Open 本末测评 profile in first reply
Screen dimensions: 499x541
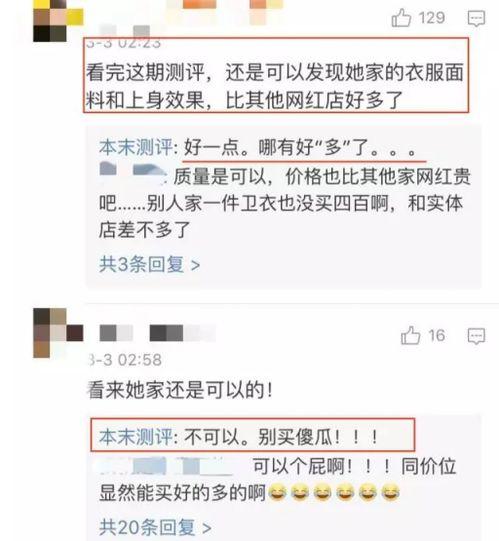[135, 147]
